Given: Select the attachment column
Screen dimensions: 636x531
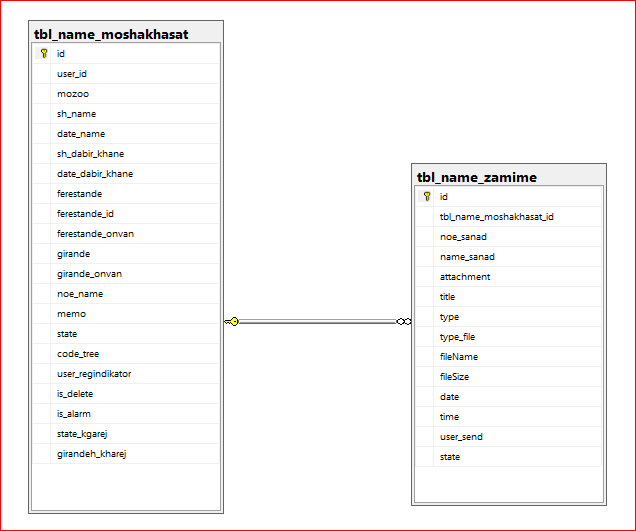Looking at the screenshot, I should click(509, 277).
